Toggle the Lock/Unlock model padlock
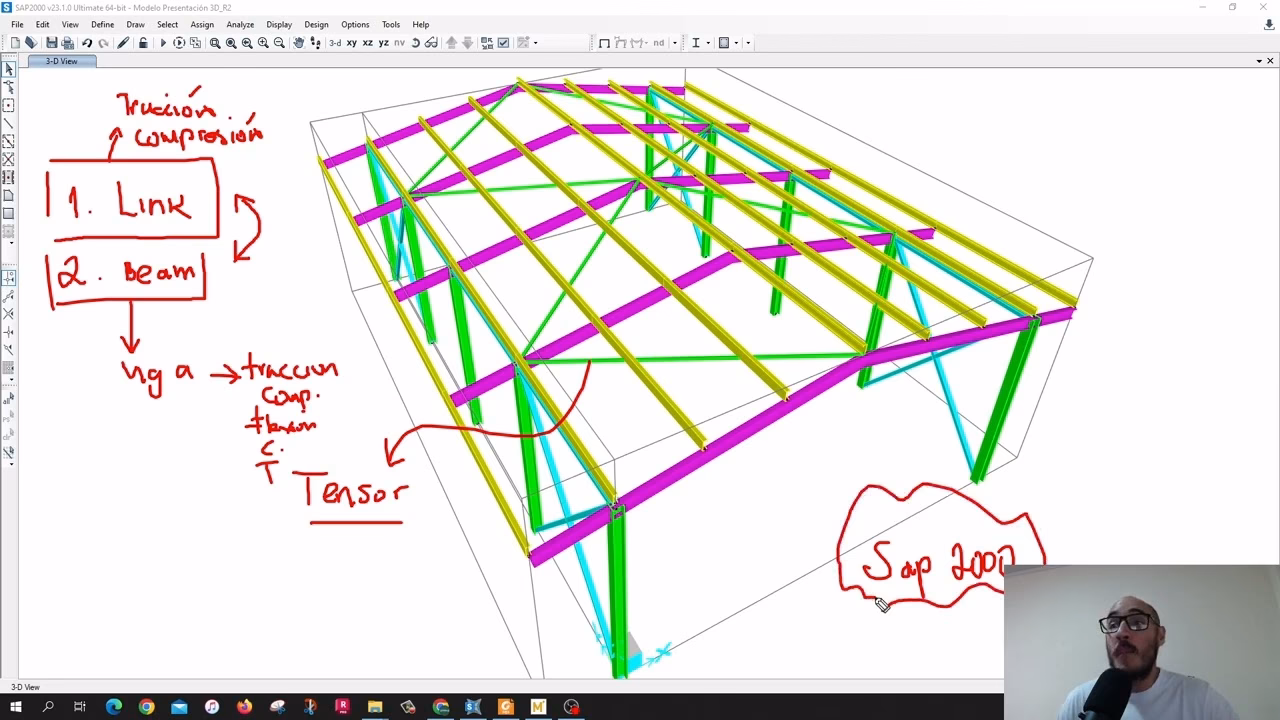Screen dimensions: 1280x720 click(x=143, y=43)
